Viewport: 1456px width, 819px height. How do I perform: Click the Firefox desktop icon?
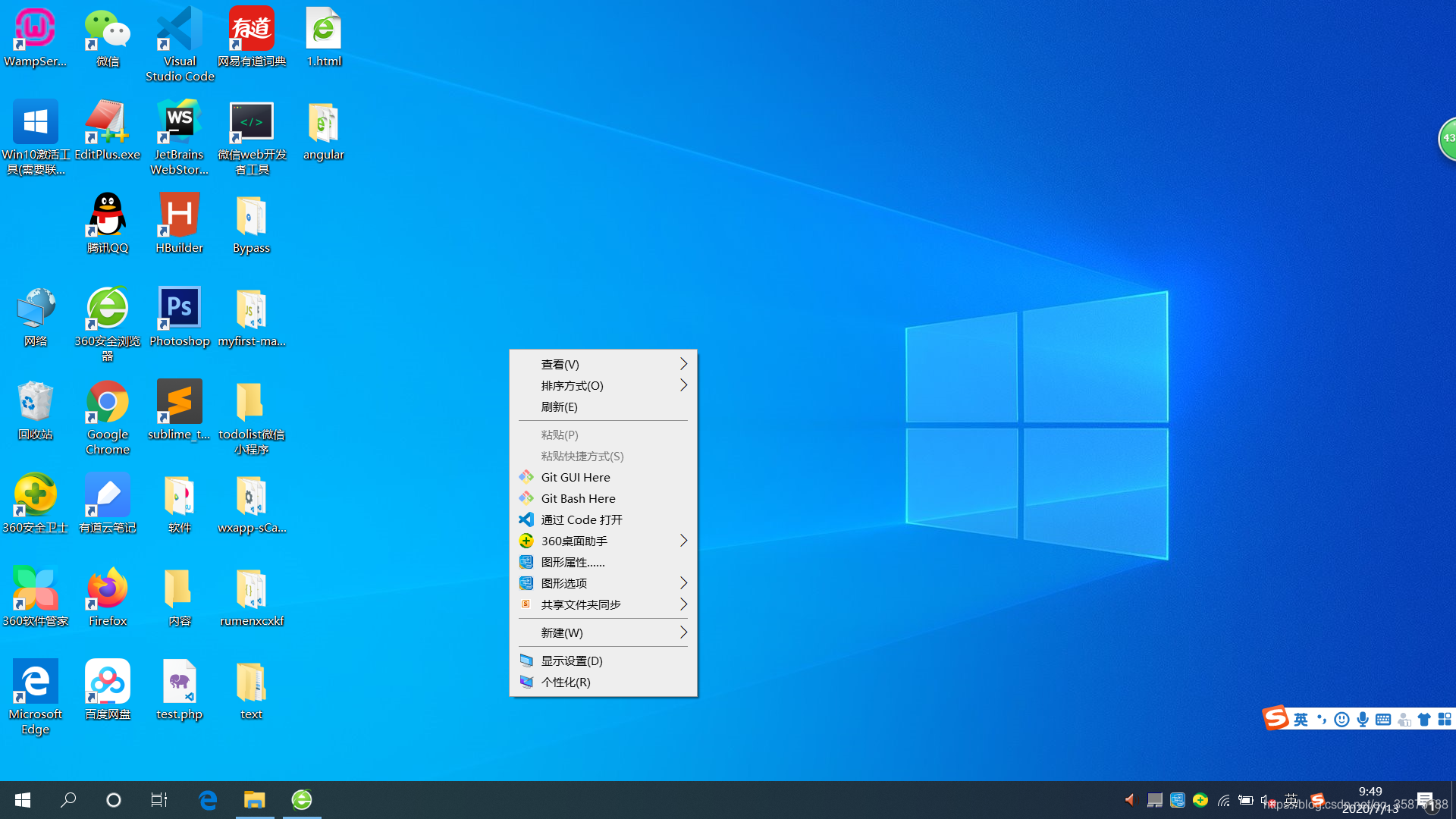point(108,589)
